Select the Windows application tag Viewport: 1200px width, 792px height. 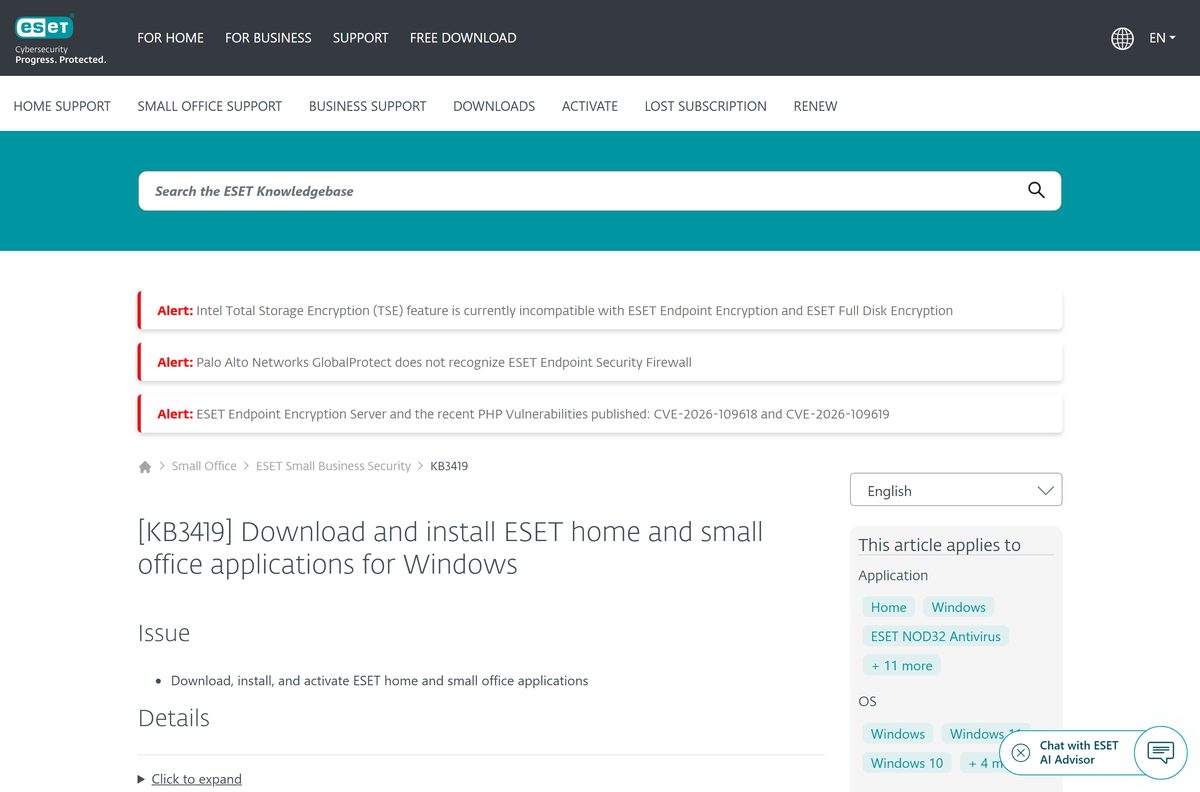click(x=958, y=607)
